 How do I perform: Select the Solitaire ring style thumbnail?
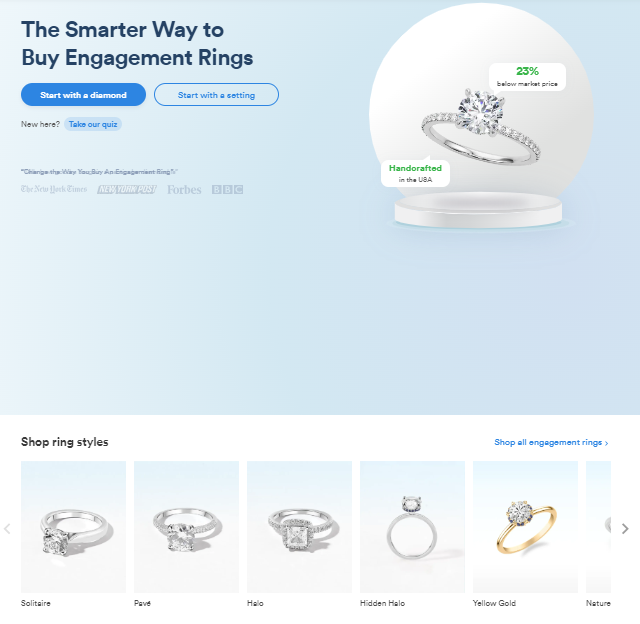[73, 527]
